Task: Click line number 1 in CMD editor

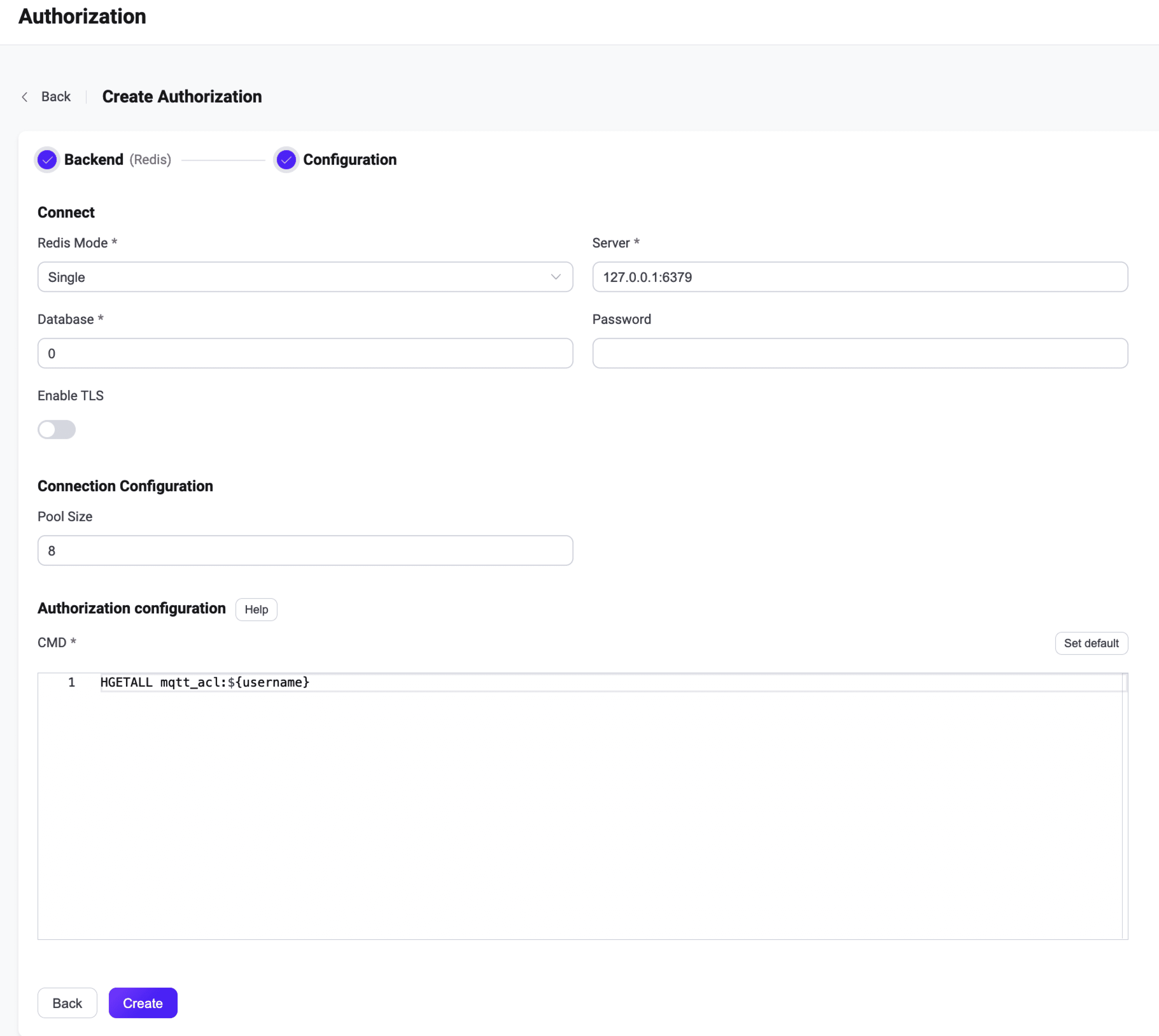Action: 72,682
